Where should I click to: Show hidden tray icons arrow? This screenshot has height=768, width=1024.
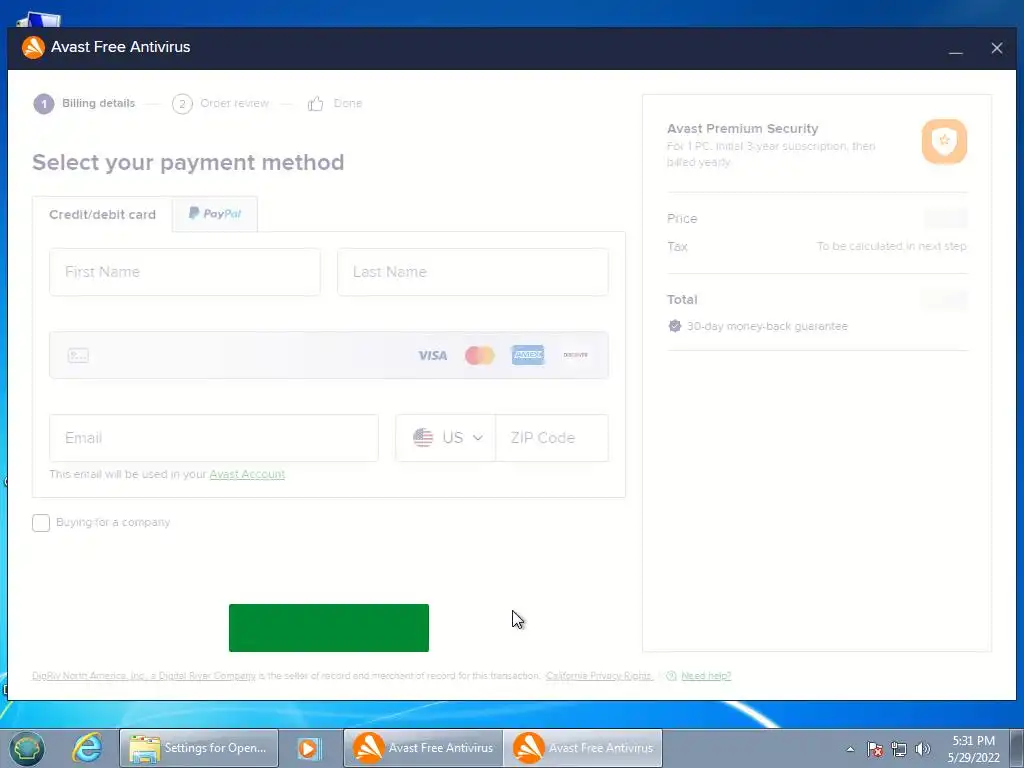[x=850, y=749]
